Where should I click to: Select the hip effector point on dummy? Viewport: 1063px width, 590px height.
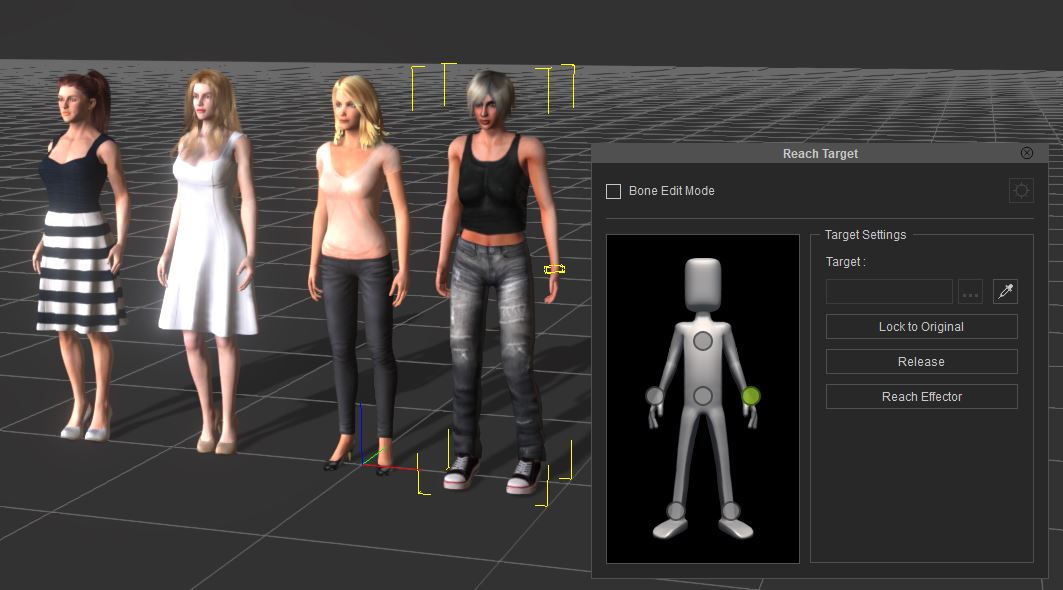pyautogui.click(x=703, y=396)
